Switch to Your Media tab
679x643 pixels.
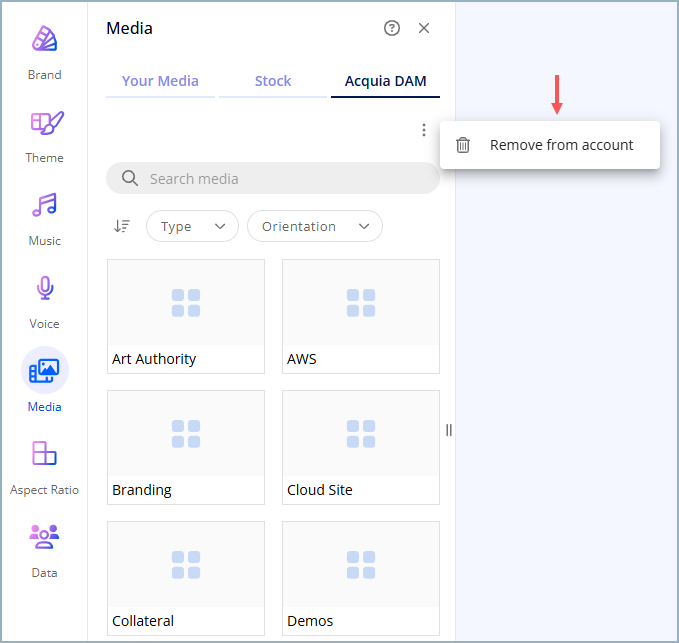(x=160, y=81)
